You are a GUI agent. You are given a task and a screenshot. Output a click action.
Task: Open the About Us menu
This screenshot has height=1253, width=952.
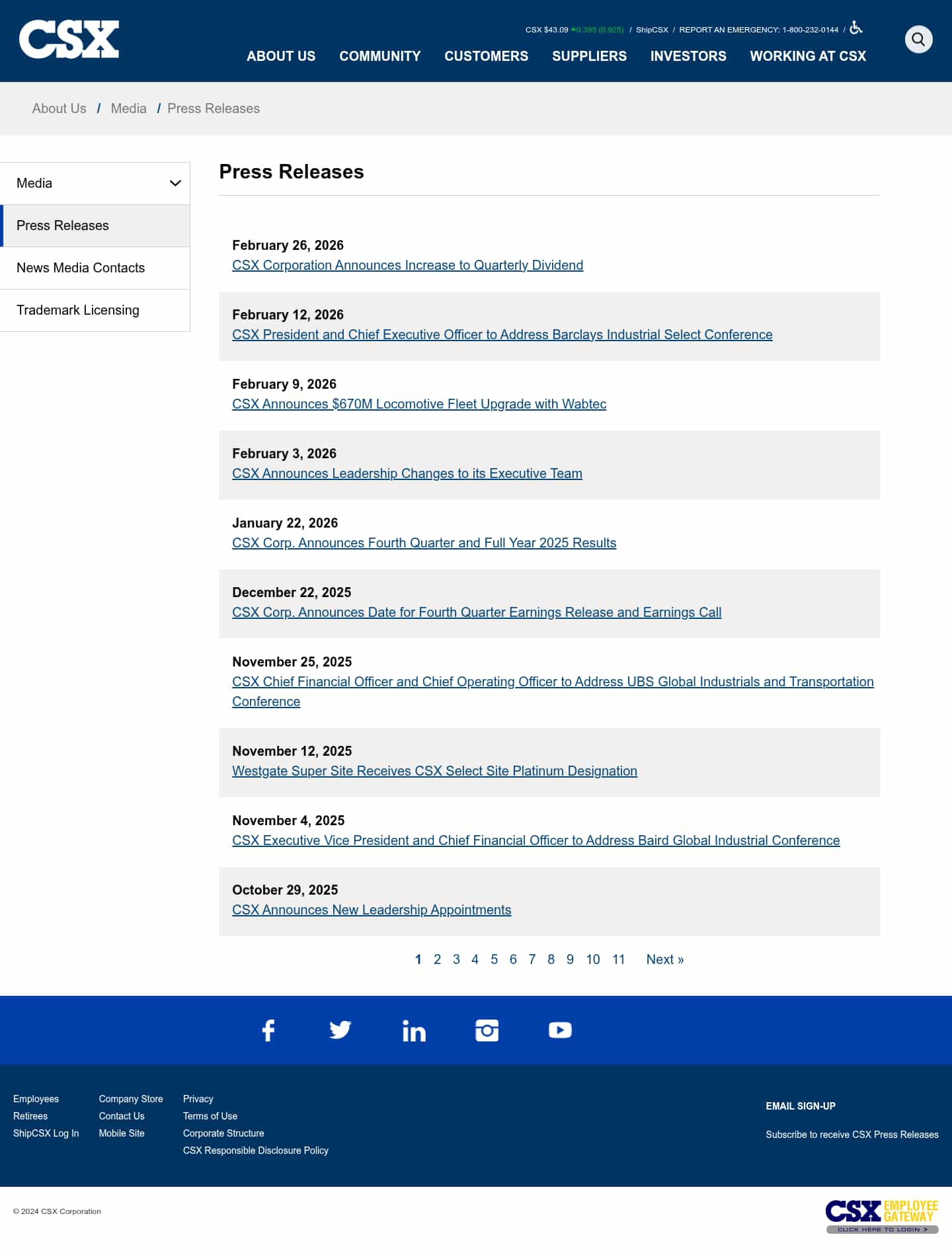click(281, 56)
